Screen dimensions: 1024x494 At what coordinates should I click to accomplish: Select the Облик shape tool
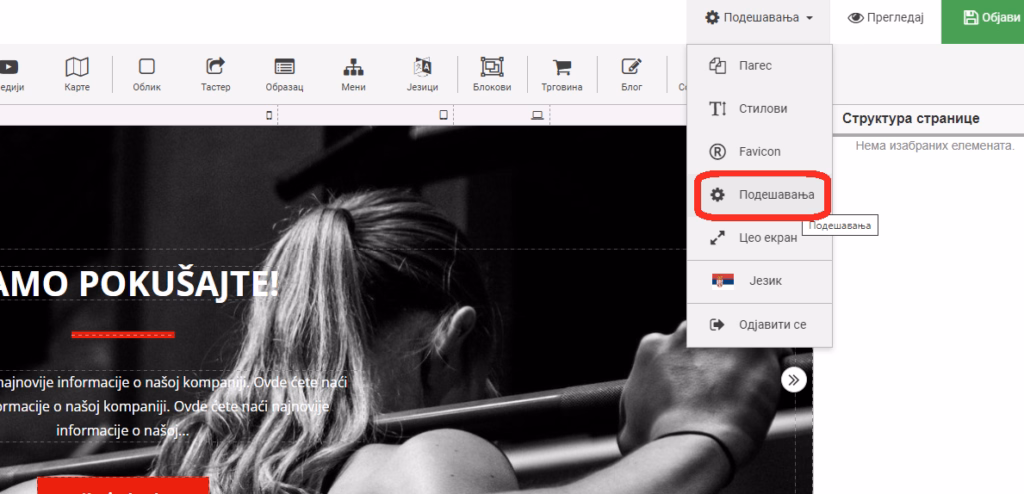(147, 74)
